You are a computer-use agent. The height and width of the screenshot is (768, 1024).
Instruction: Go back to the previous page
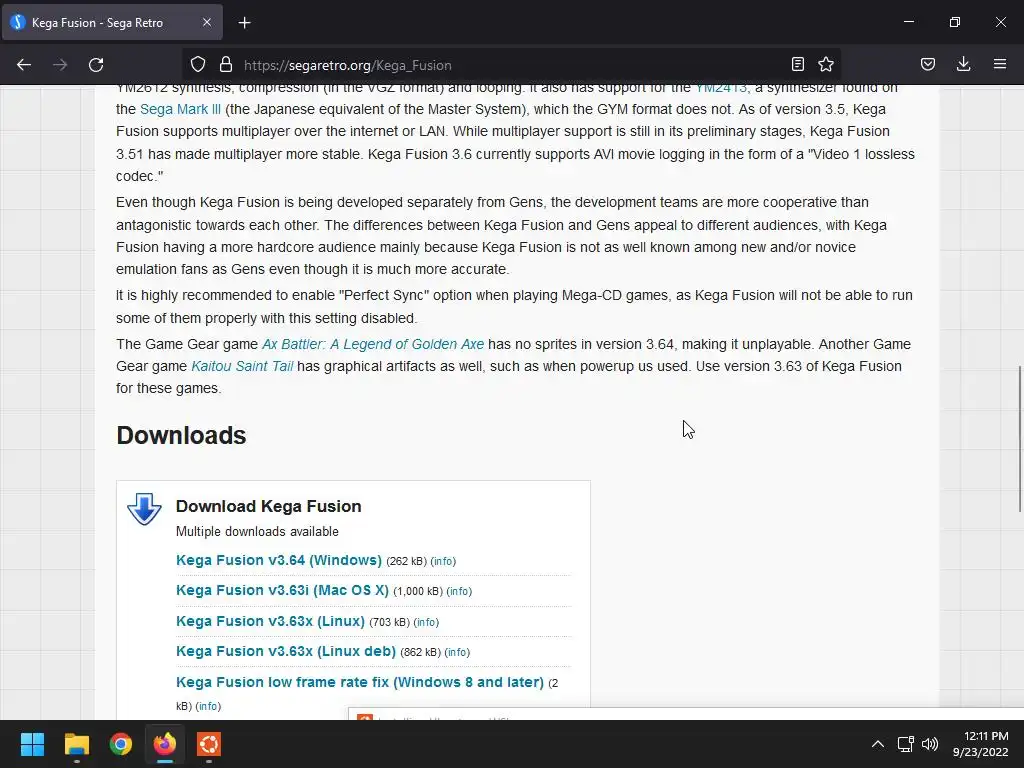(24, 65)
